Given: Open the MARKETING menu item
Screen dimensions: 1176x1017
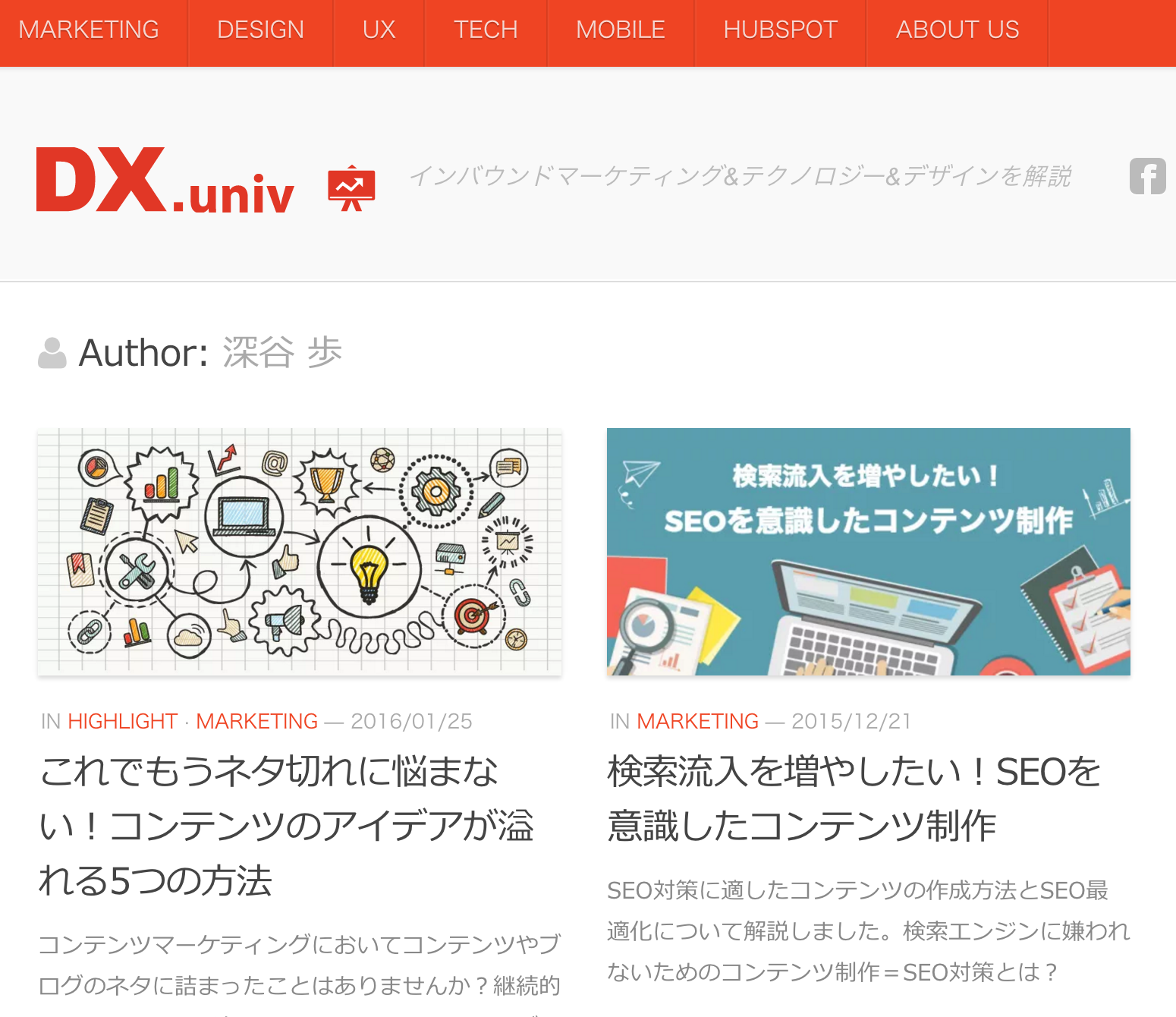Looking at the screenshot, I should (89, 30).
